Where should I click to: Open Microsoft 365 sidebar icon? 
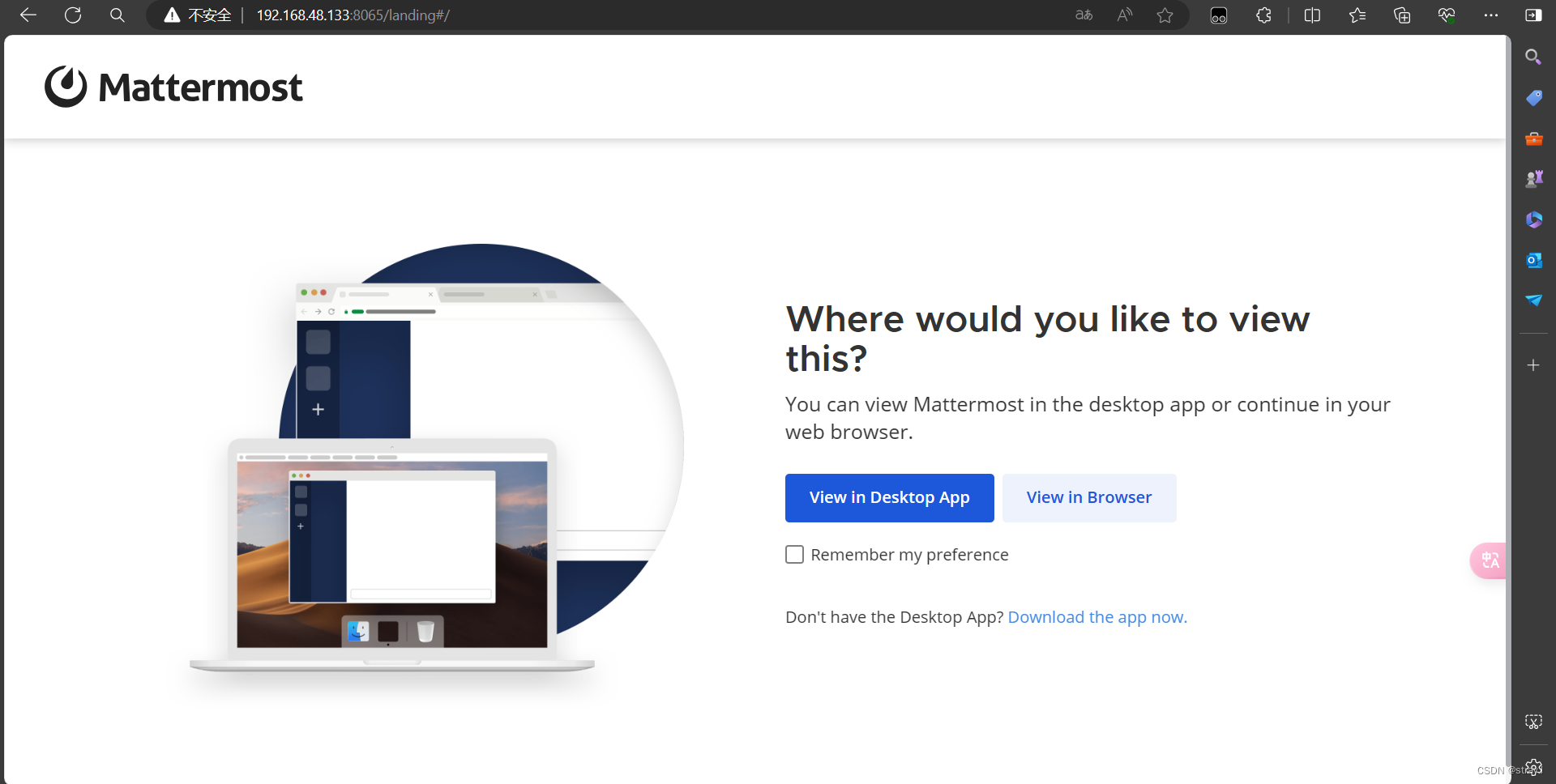[x=1533, y=219]
